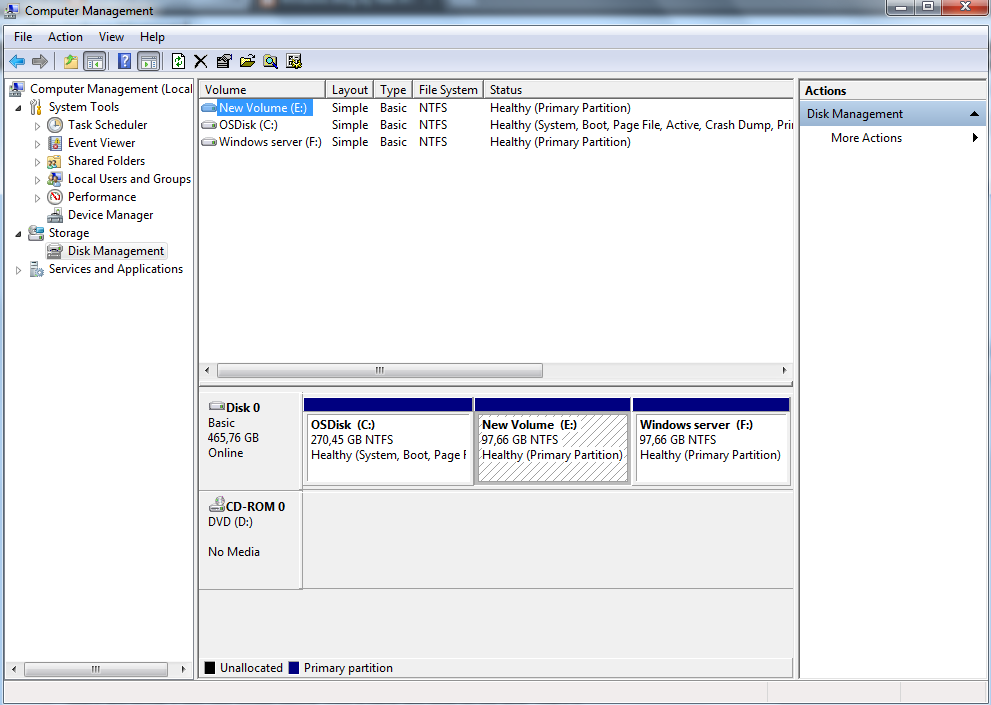Open volume properties using the properties toolbar icon
This screenshot has width=991, height=705.
click(x=223, y=60)
